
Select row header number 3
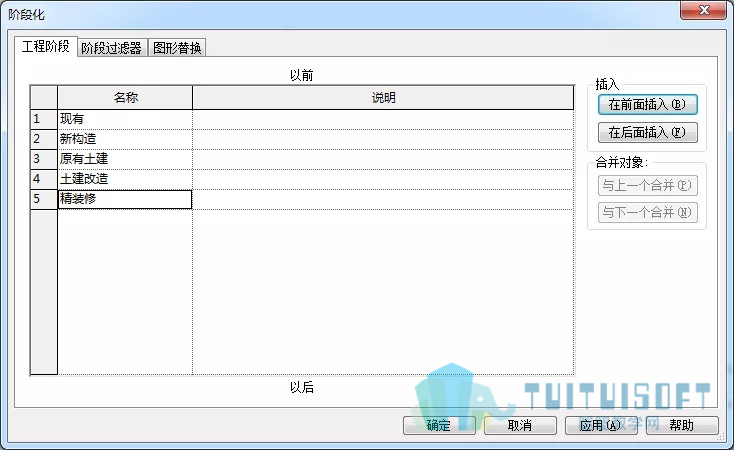click(x=44, y=159)
